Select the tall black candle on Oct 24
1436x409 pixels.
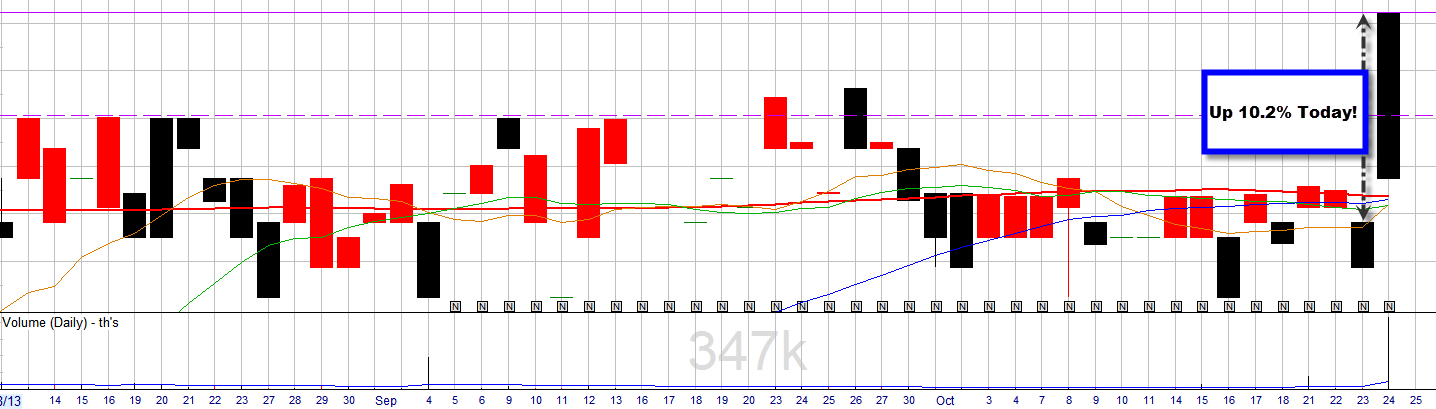coord(1389,96)
